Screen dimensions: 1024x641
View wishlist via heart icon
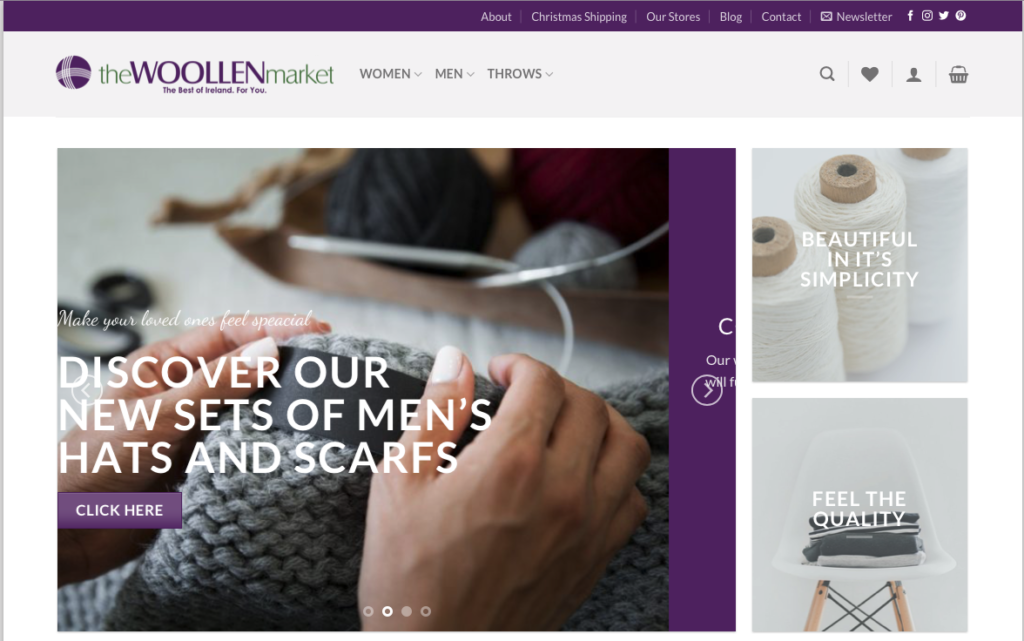pos(869,74)
